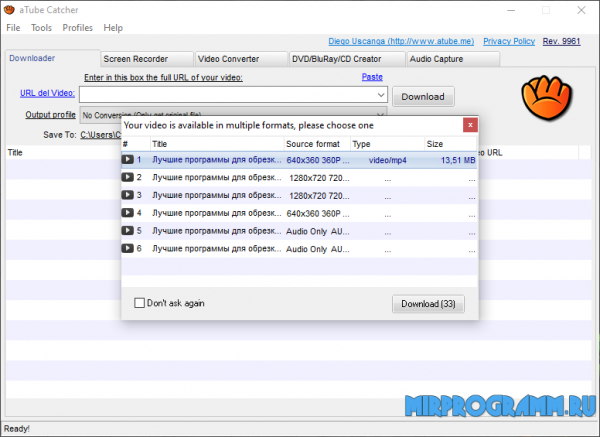Sort by the Type column header
Viewport: 600px width, 437px height.
tap(387, 144)
